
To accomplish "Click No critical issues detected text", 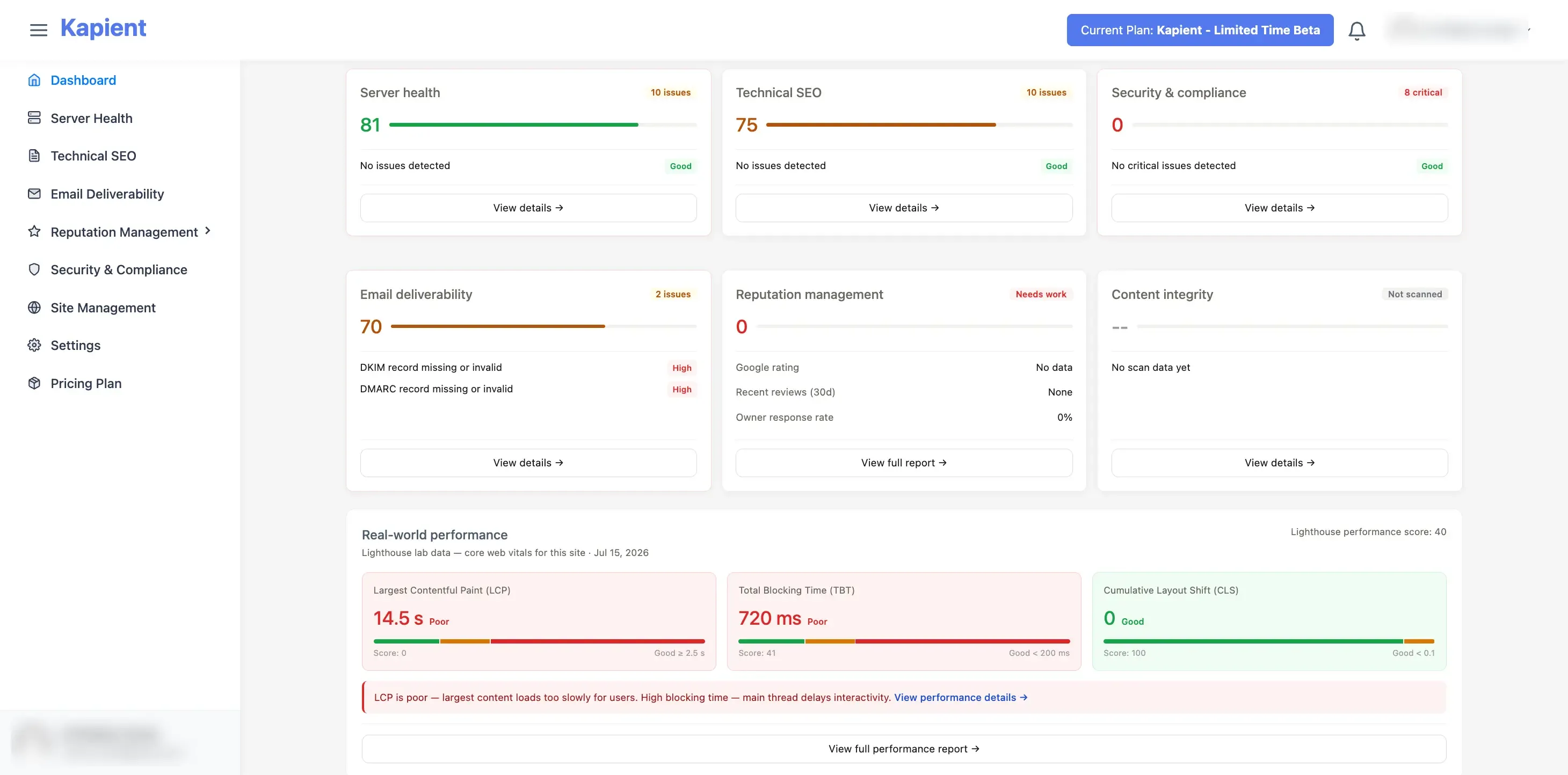I will pos(1173,165).
